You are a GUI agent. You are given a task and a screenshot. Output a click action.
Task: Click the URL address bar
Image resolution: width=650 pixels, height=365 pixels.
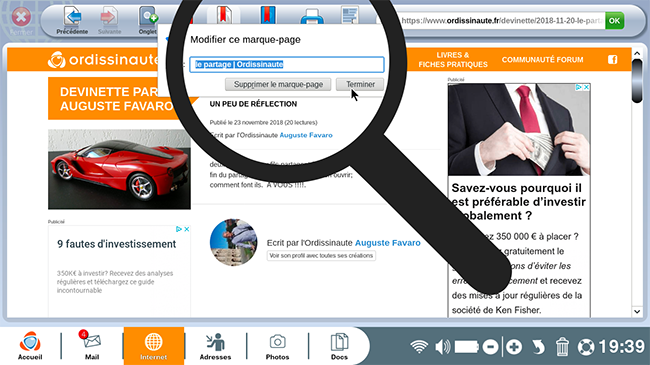502,20
